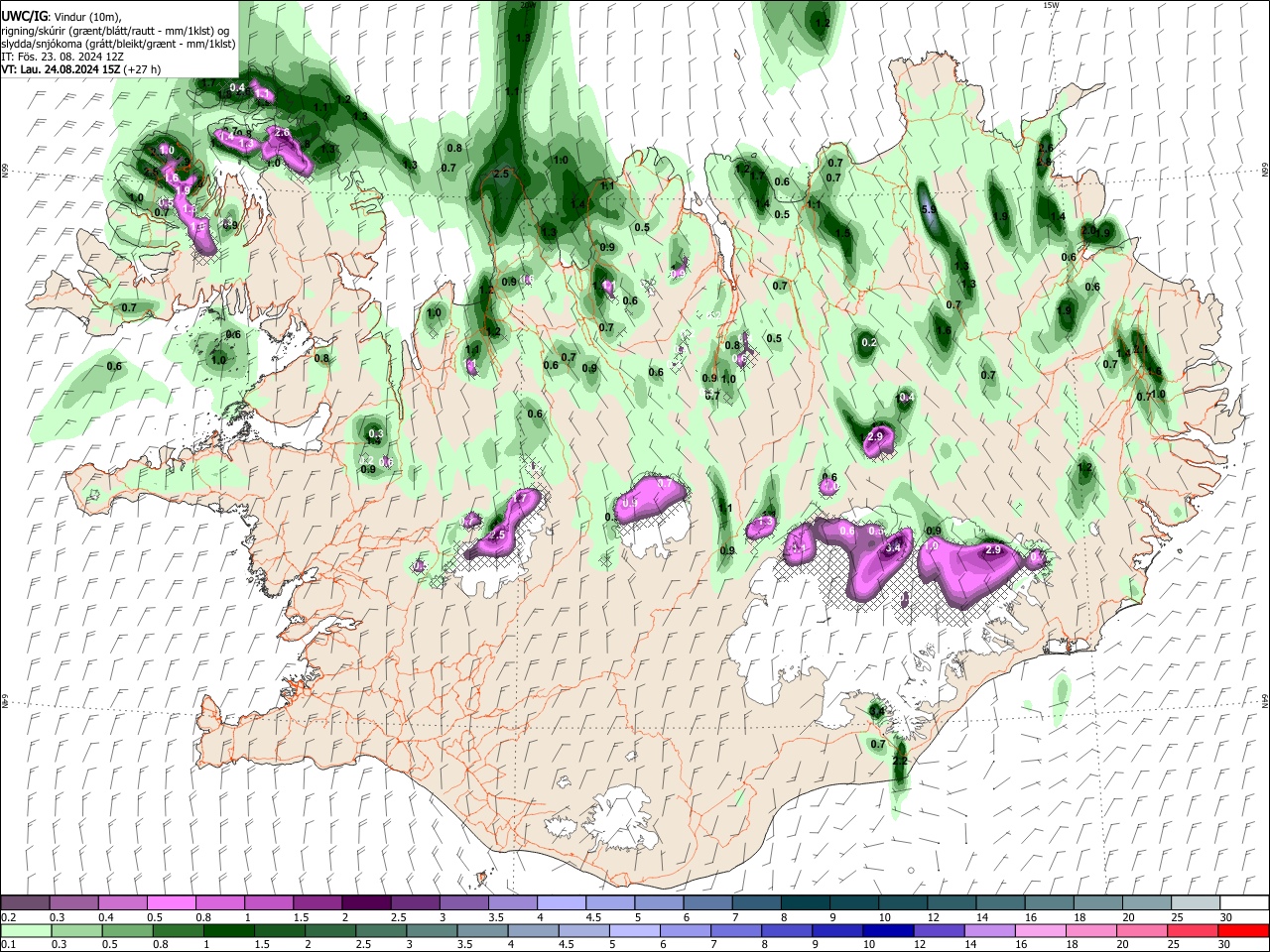Viewport: 1270px width, 952px height.
Task: Select the dusky purple 0.2 snow legend swatch
Action: (x=26, y=903)
